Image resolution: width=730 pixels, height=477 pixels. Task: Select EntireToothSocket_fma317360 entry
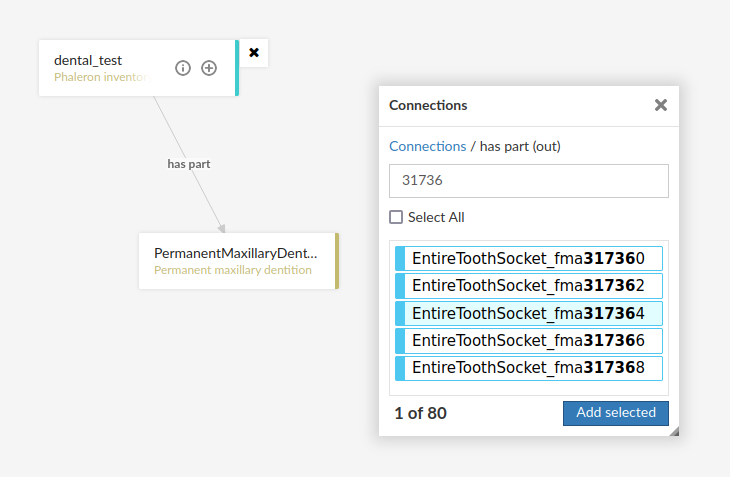pos(529,258)
